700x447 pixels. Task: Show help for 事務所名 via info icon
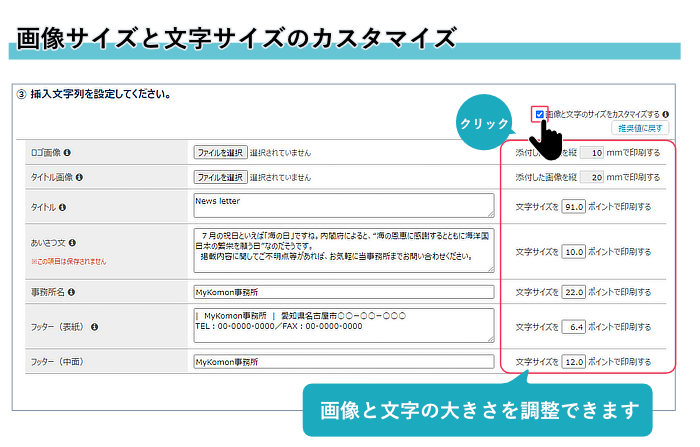(x=69, y=292)
